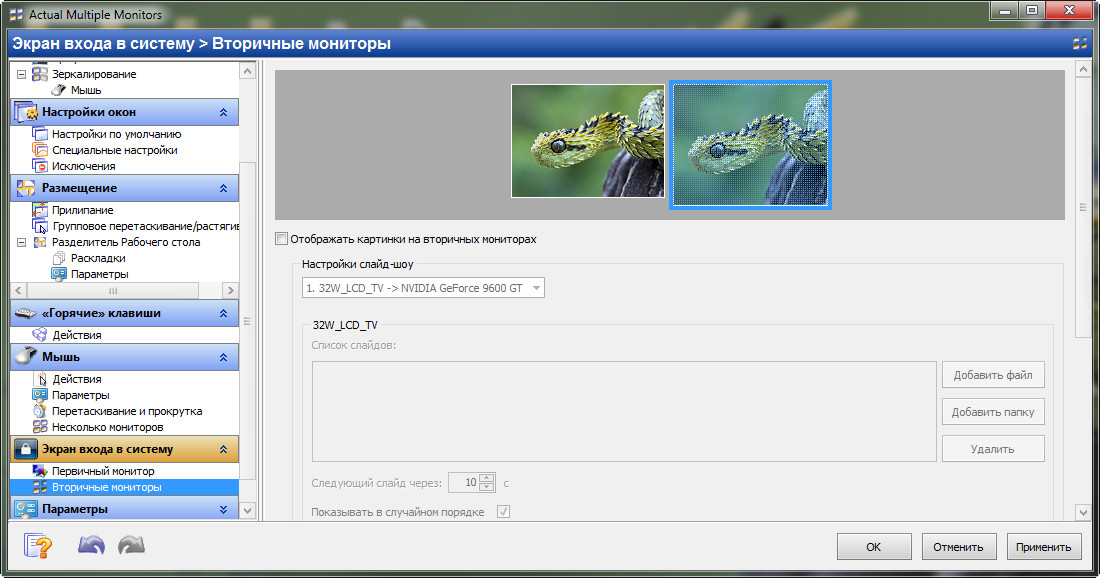This screenshot has height=578, width=1100.
Task: Click the Параметры icon under Разделитель
Action: click(x=59, y=274)
